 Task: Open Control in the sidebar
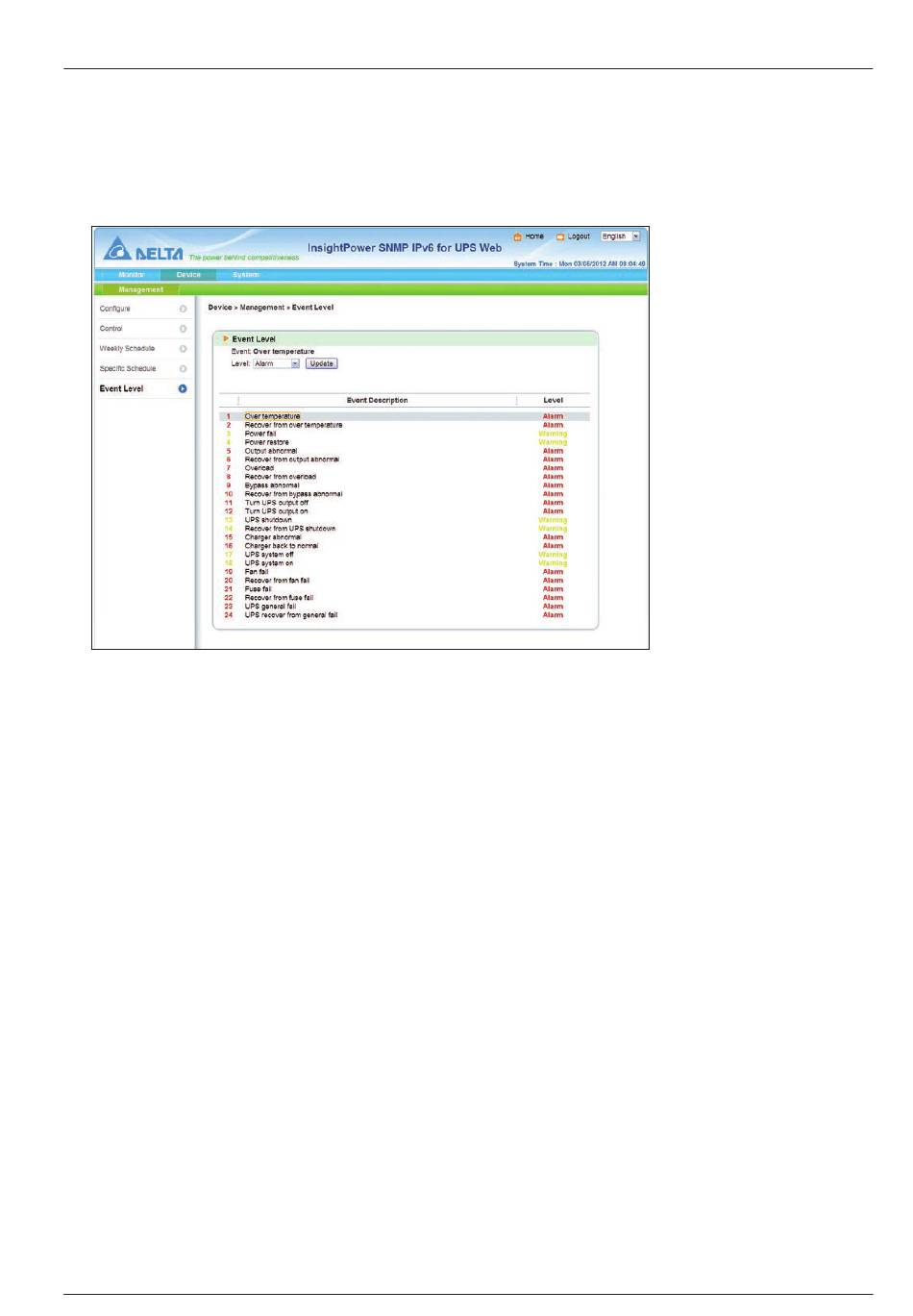(111, 329)
